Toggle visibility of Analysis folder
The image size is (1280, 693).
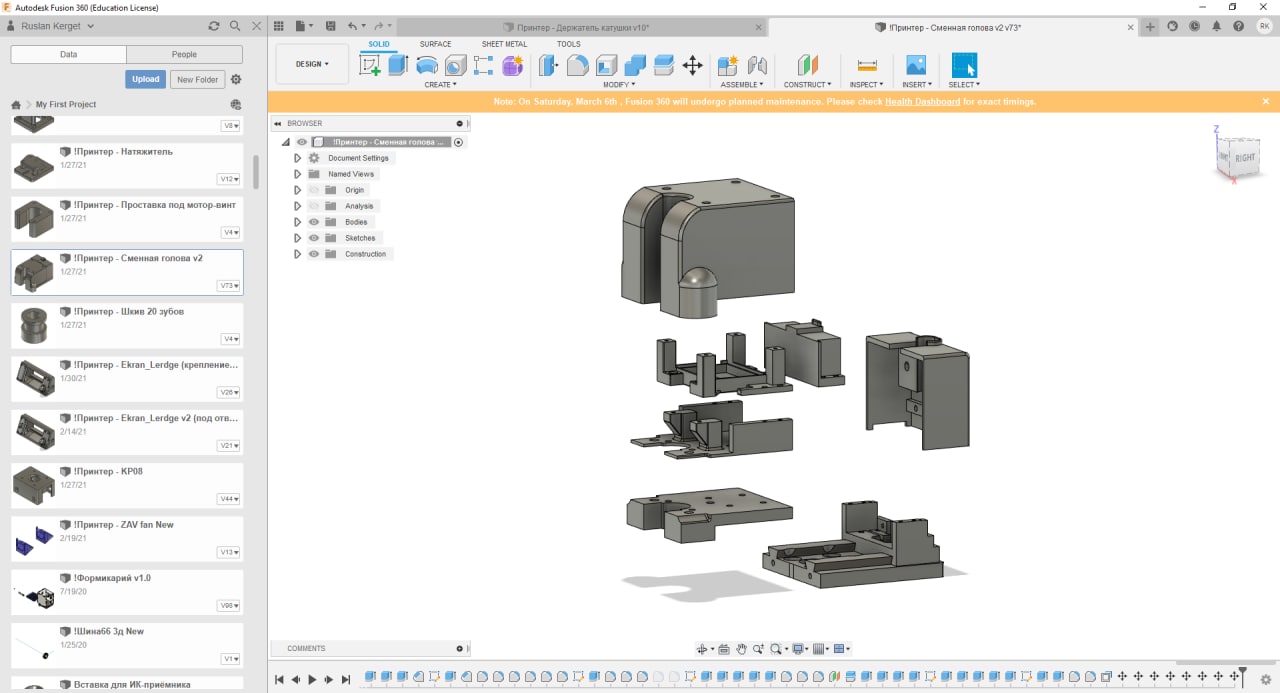(x=314, y=206)
